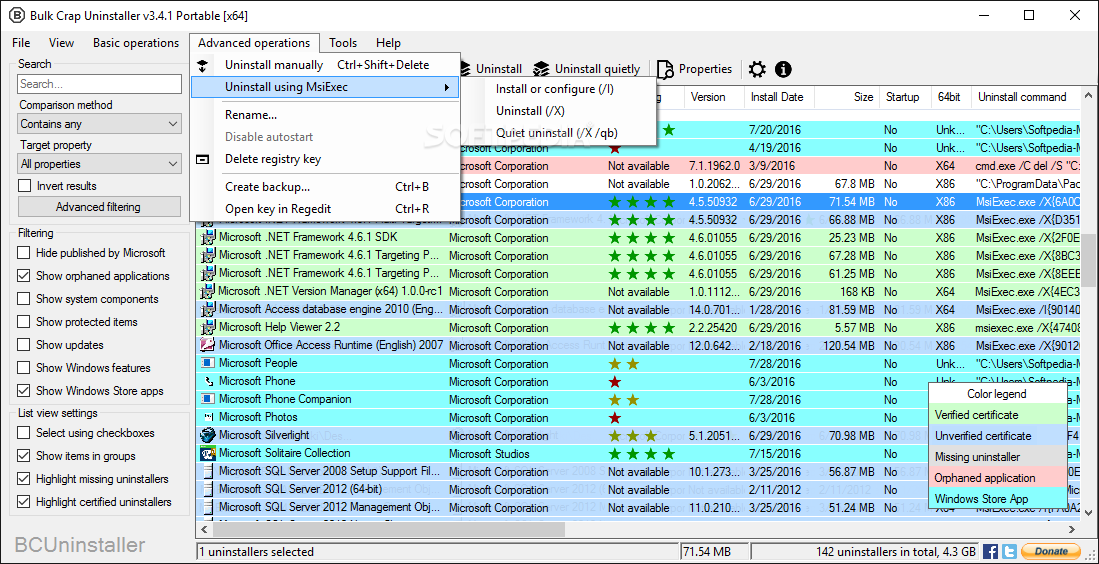This screenshot has width=1099, height=564.
Task: Click the Search input field
Action: click(100, 84)
